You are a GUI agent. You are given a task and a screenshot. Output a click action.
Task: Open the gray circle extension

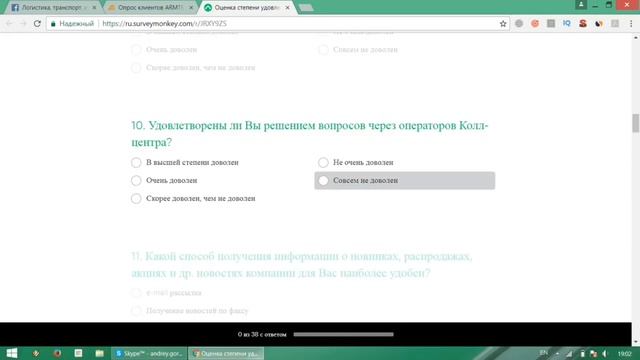pos(519,24)
